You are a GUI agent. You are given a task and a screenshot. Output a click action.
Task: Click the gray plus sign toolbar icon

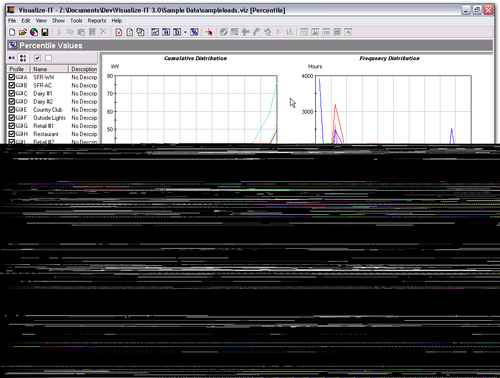point(245,32)
